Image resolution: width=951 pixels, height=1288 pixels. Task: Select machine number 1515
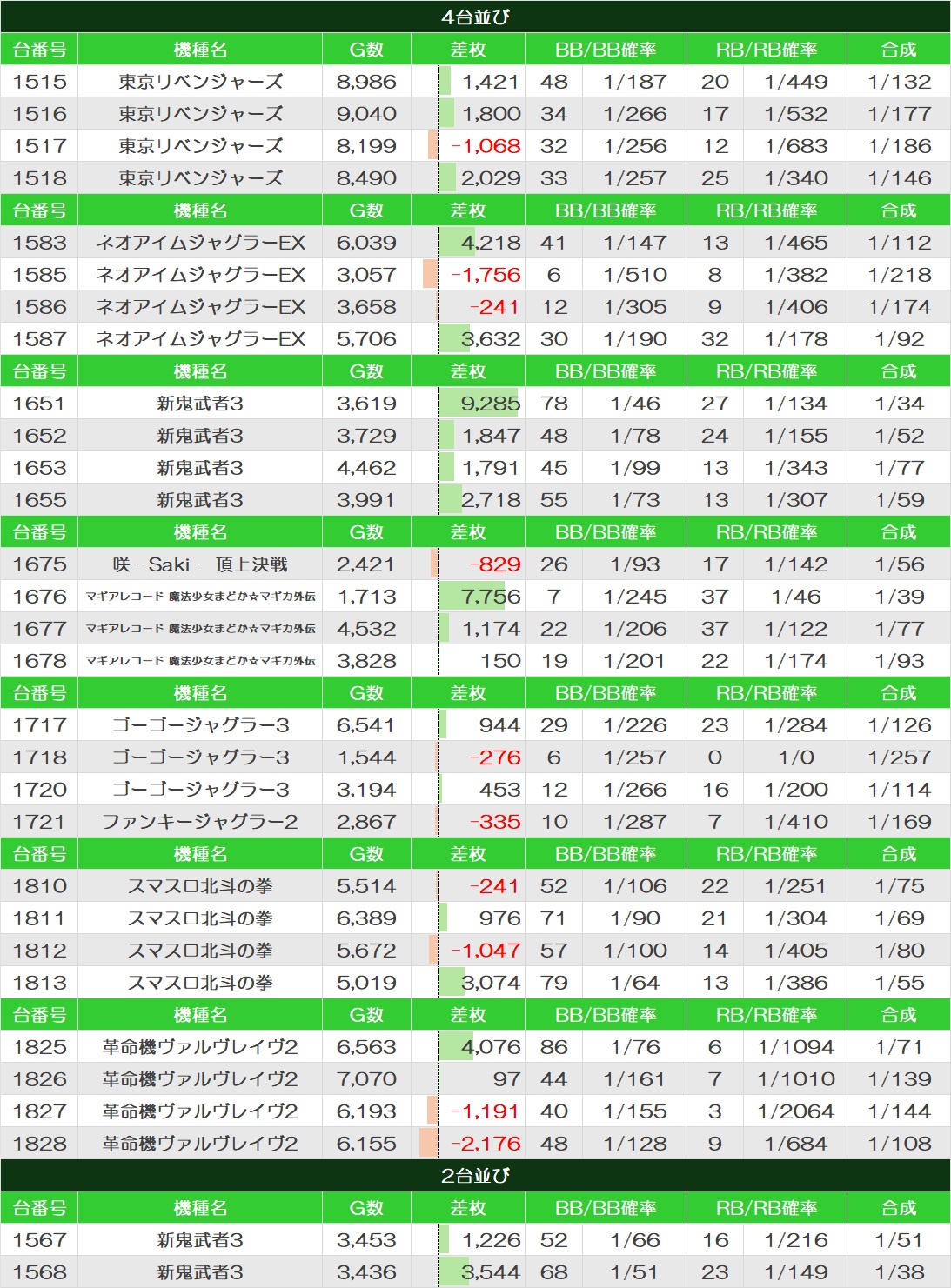pyautogui.click(x=39, y=82)
